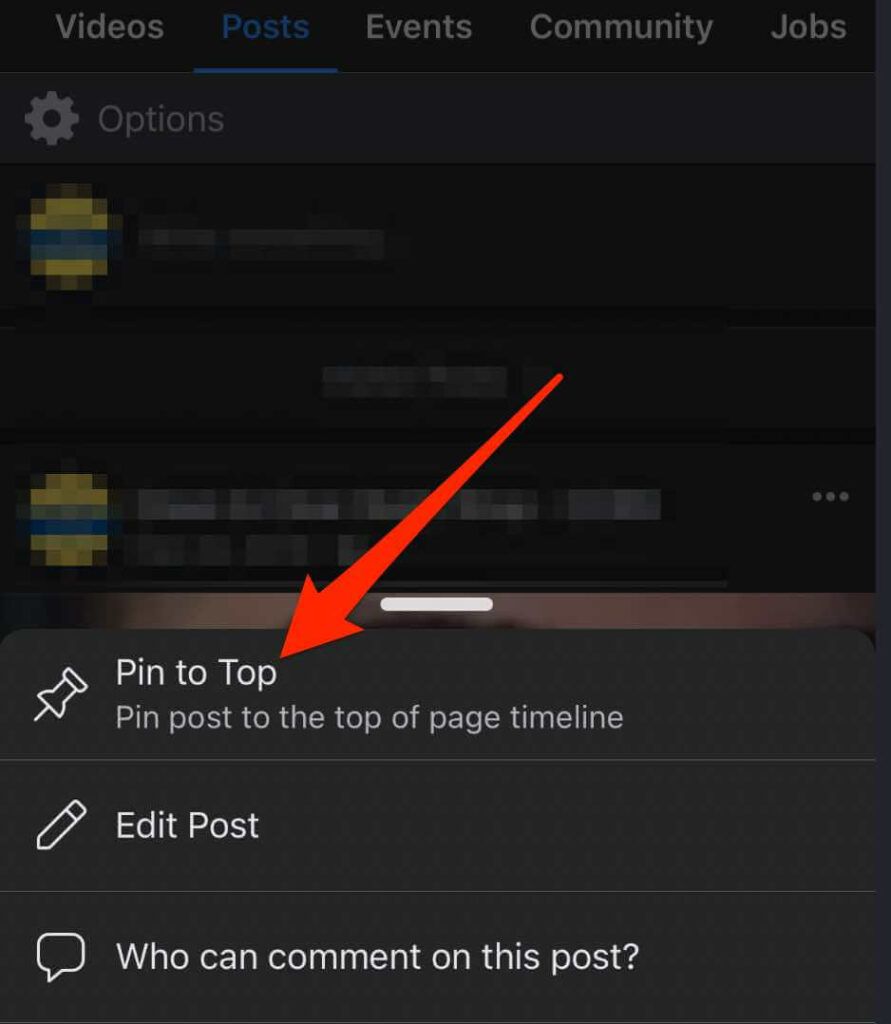Switch to the Videos tab
This screenshot has width=891, height=1024.
pyautogui.click(x=110, y=27)
